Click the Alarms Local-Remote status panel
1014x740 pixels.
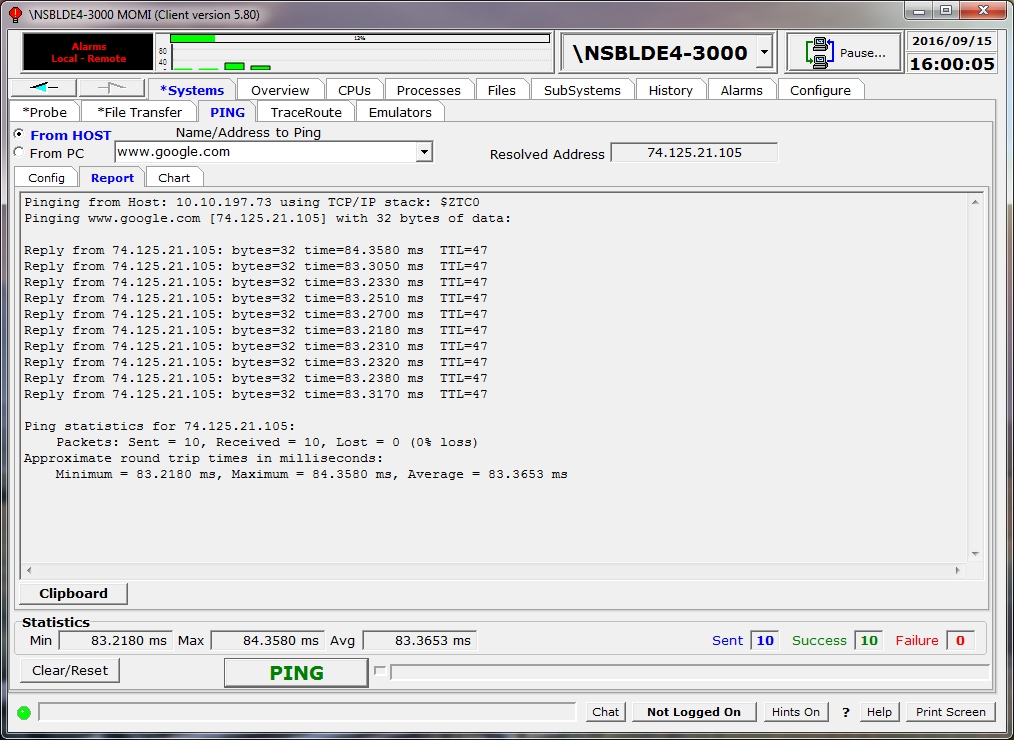(x=89, y=53)
